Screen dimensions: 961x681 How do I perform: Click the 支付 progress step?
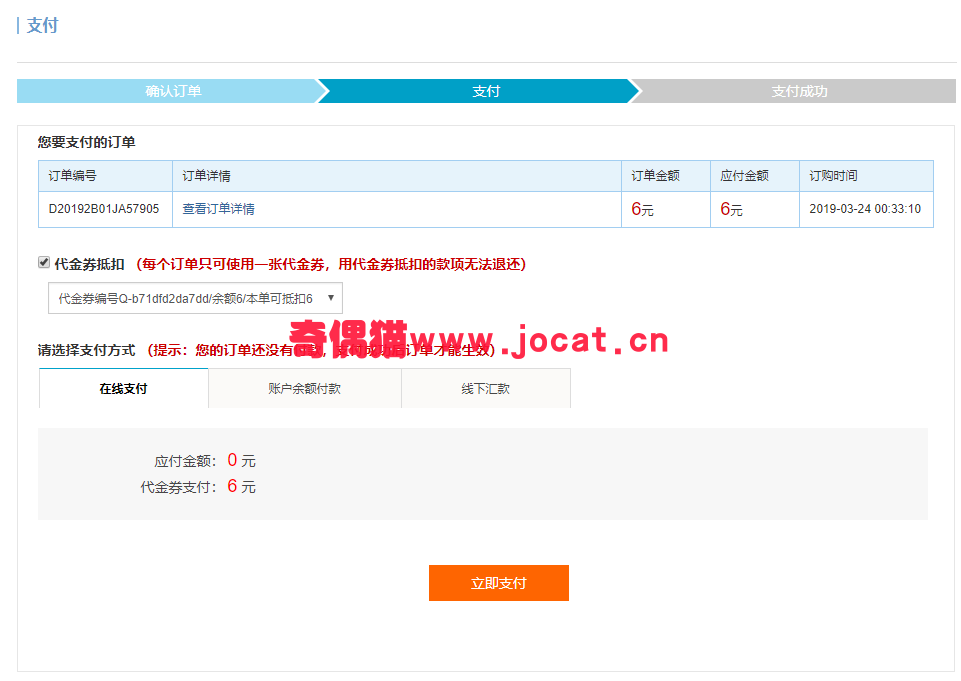[485, 91]
